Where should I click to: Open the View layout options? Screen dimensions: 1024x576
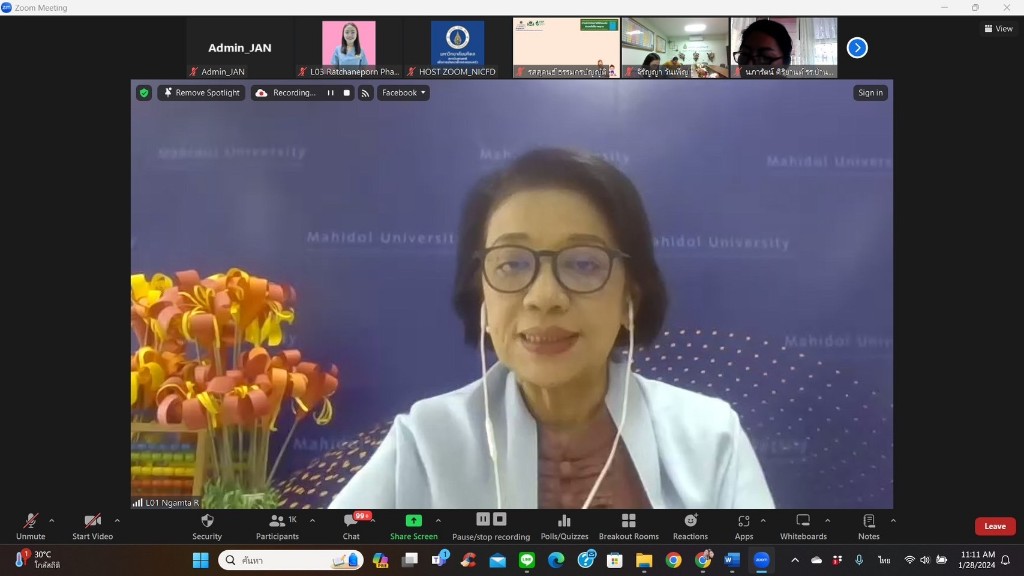[999, 29]
